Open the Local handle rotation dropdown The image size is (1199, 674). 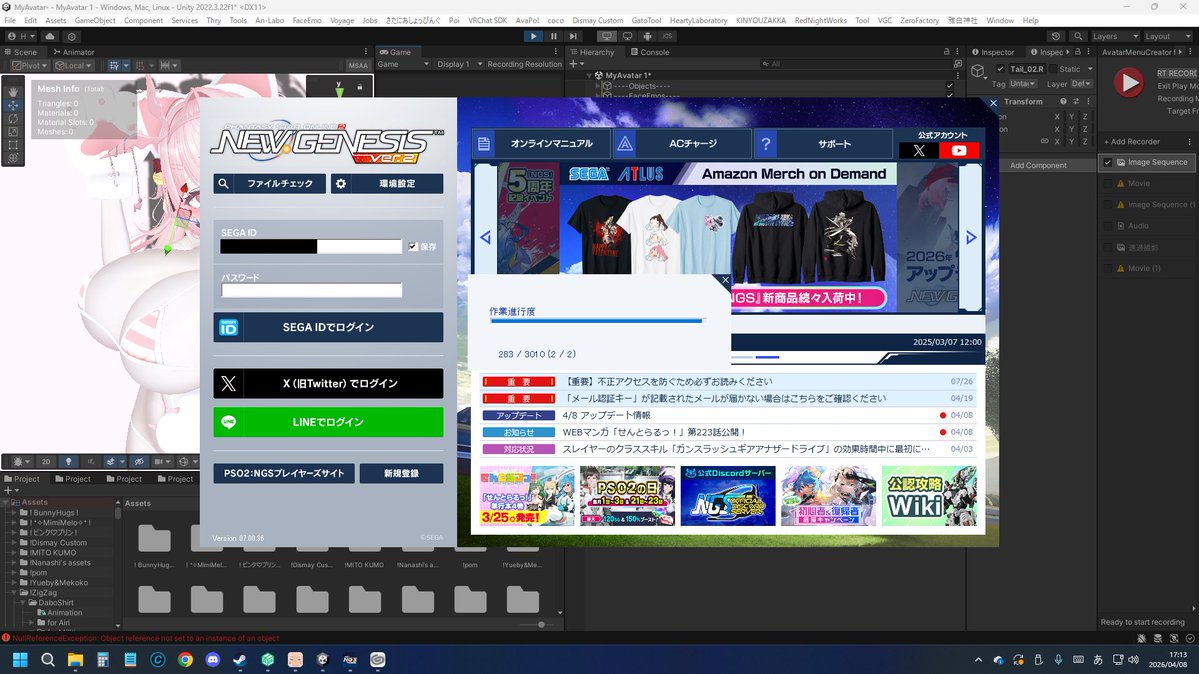[x=73, y=66]
